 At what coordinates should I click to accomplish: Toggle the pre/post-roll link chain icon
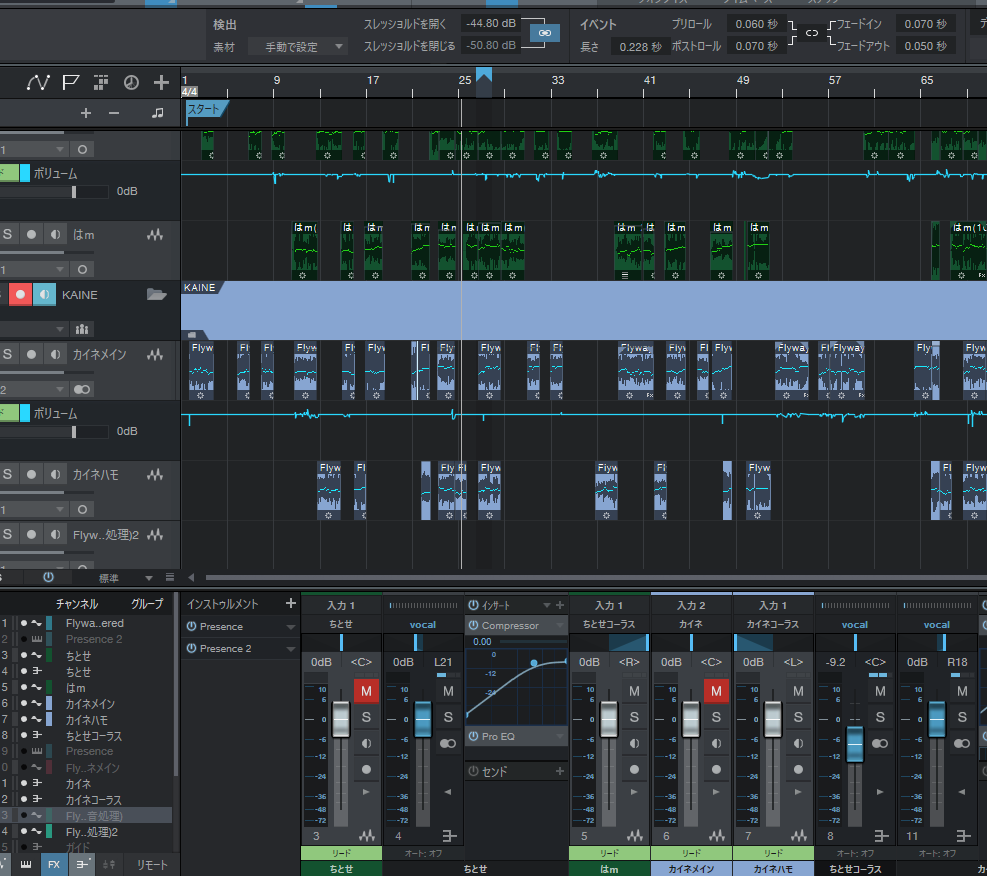coord(812,33)
